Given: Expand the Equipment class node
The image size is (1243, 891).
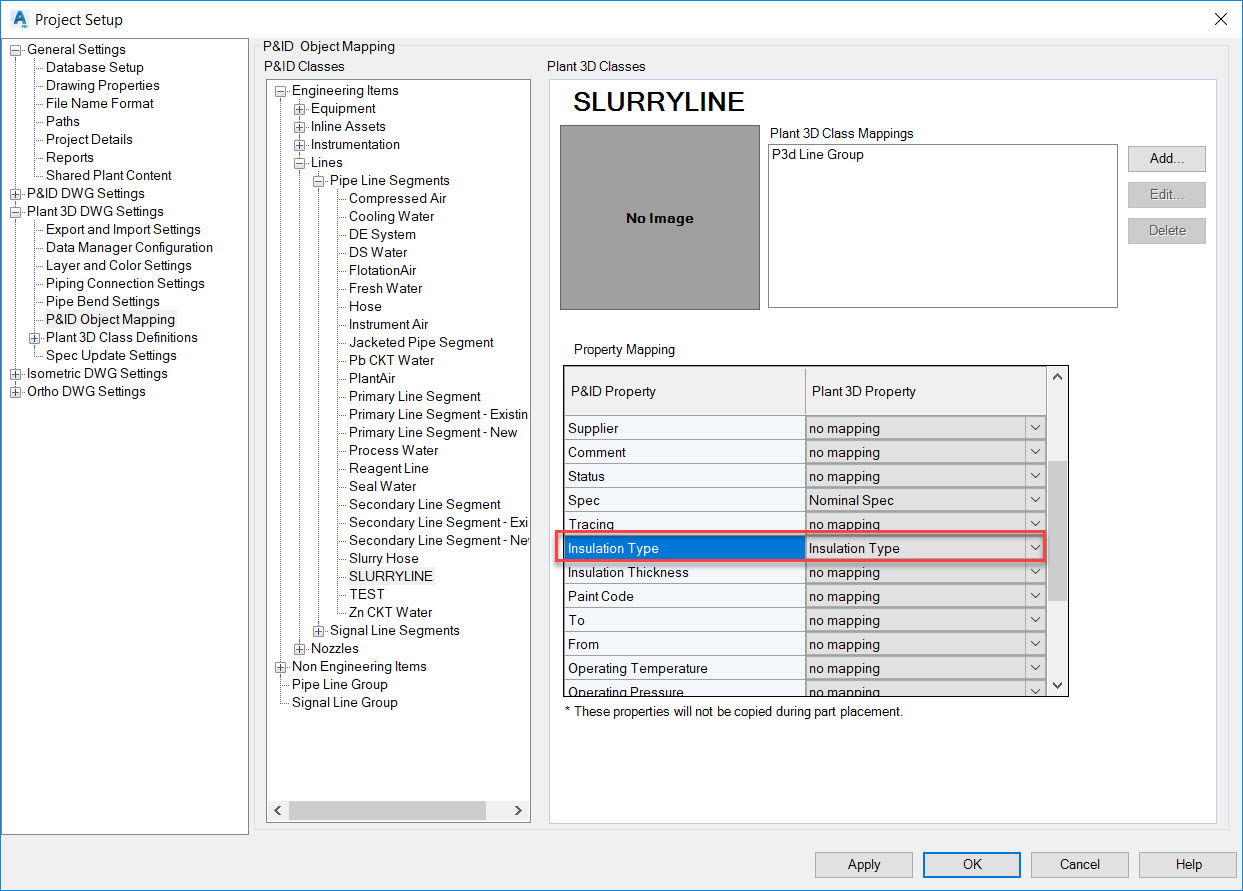Looking at the screenshot, I should 299,109.
